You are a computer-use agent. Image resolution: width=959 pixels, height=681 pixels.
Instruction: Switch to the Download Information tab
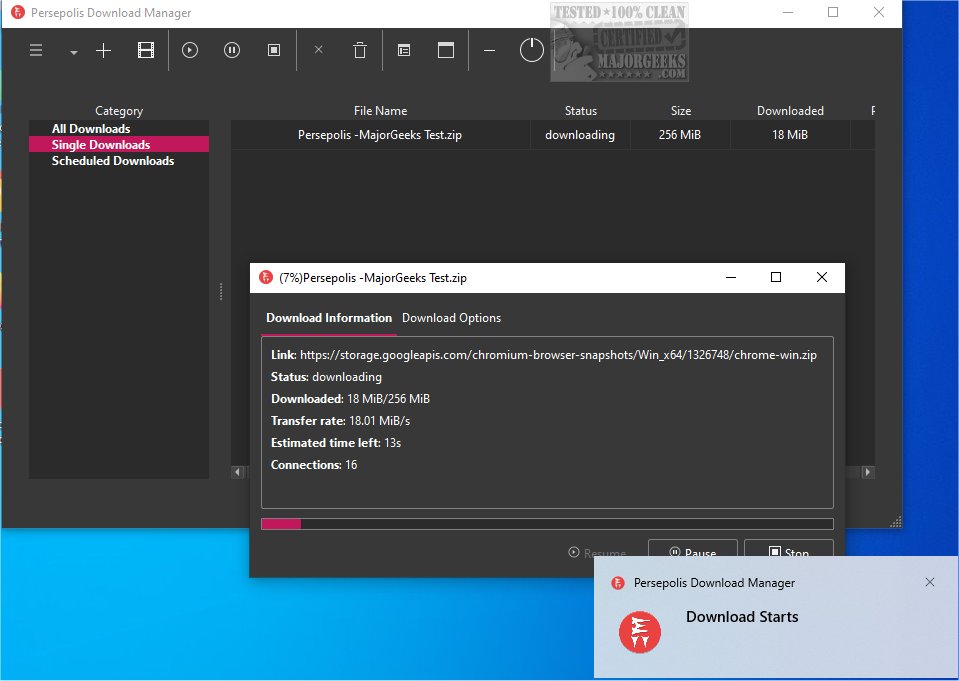[328, 318]
